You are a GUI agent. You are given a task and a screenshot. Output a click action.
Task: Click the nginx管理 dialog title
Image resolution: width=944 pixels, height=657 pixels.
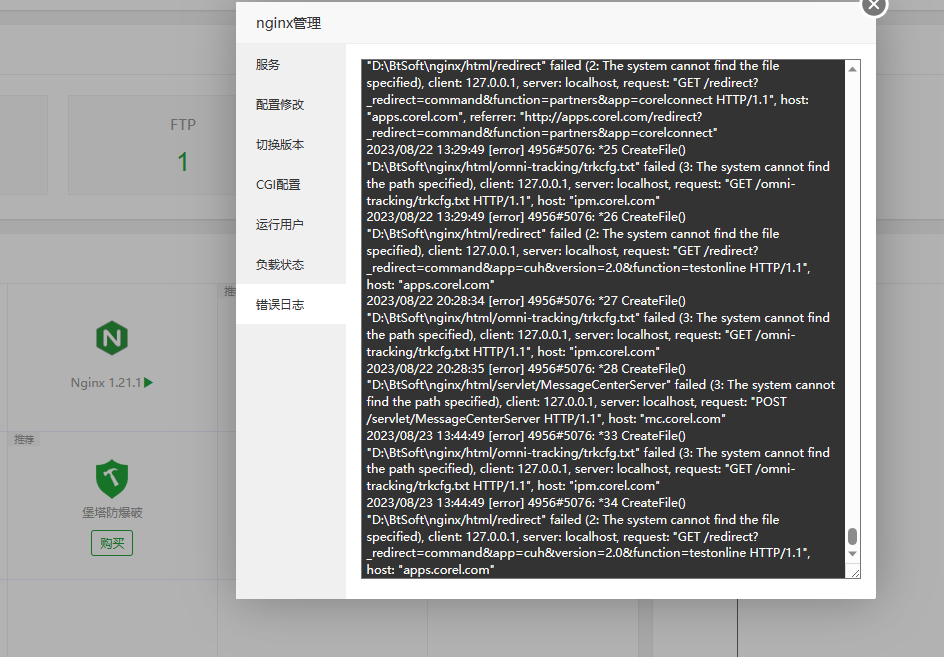[x=288, y=23]
